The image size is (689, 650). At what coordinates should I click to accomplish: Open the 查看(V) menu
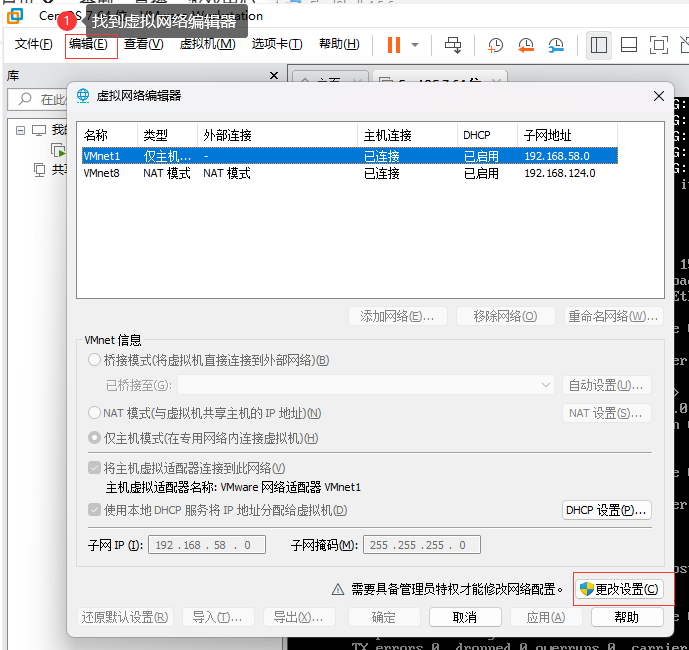click(144, 44)
